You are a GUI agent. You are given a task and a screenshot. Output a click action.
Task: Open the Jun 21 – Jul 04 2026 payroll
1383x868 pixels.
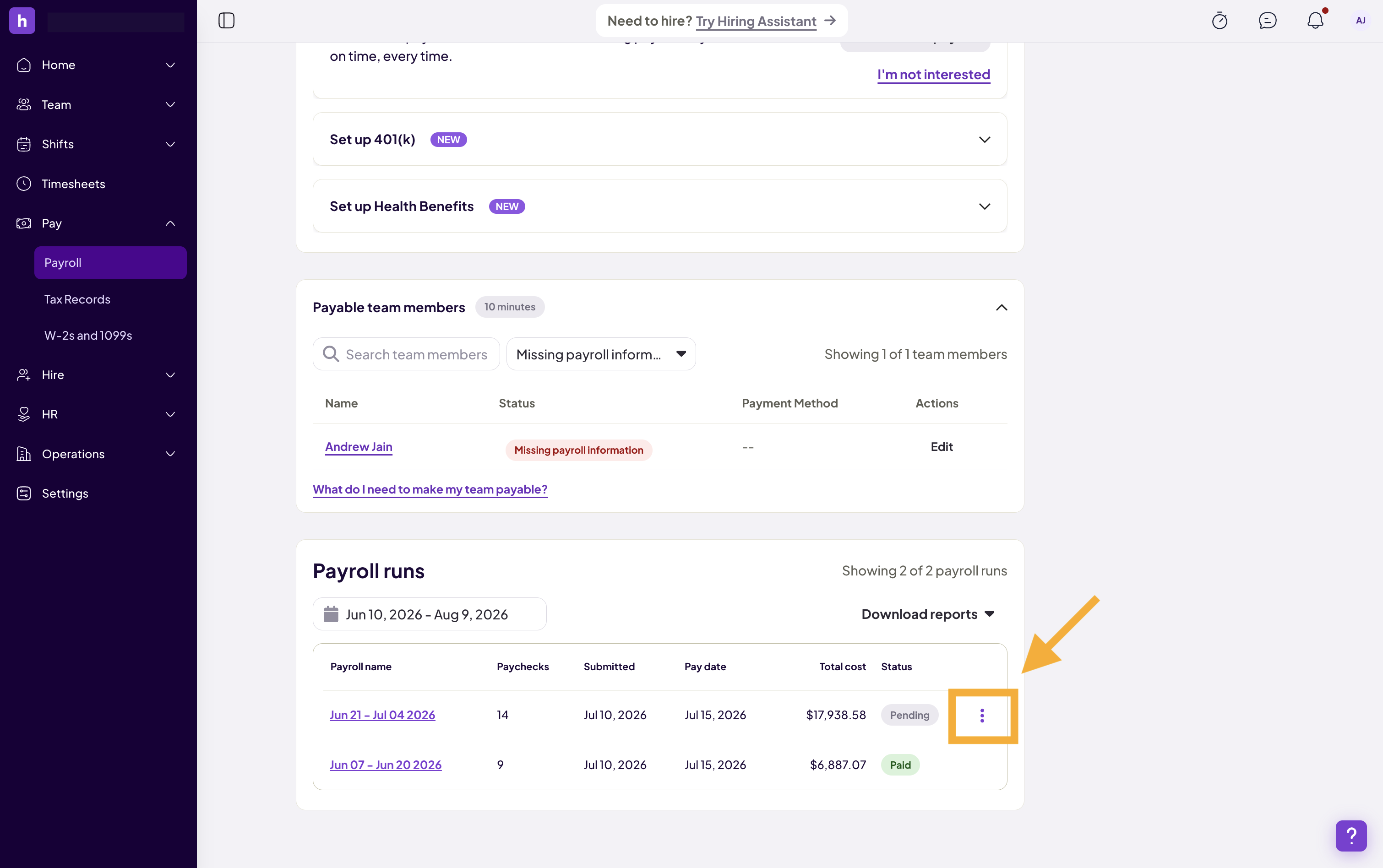click(x=382, y=715)
